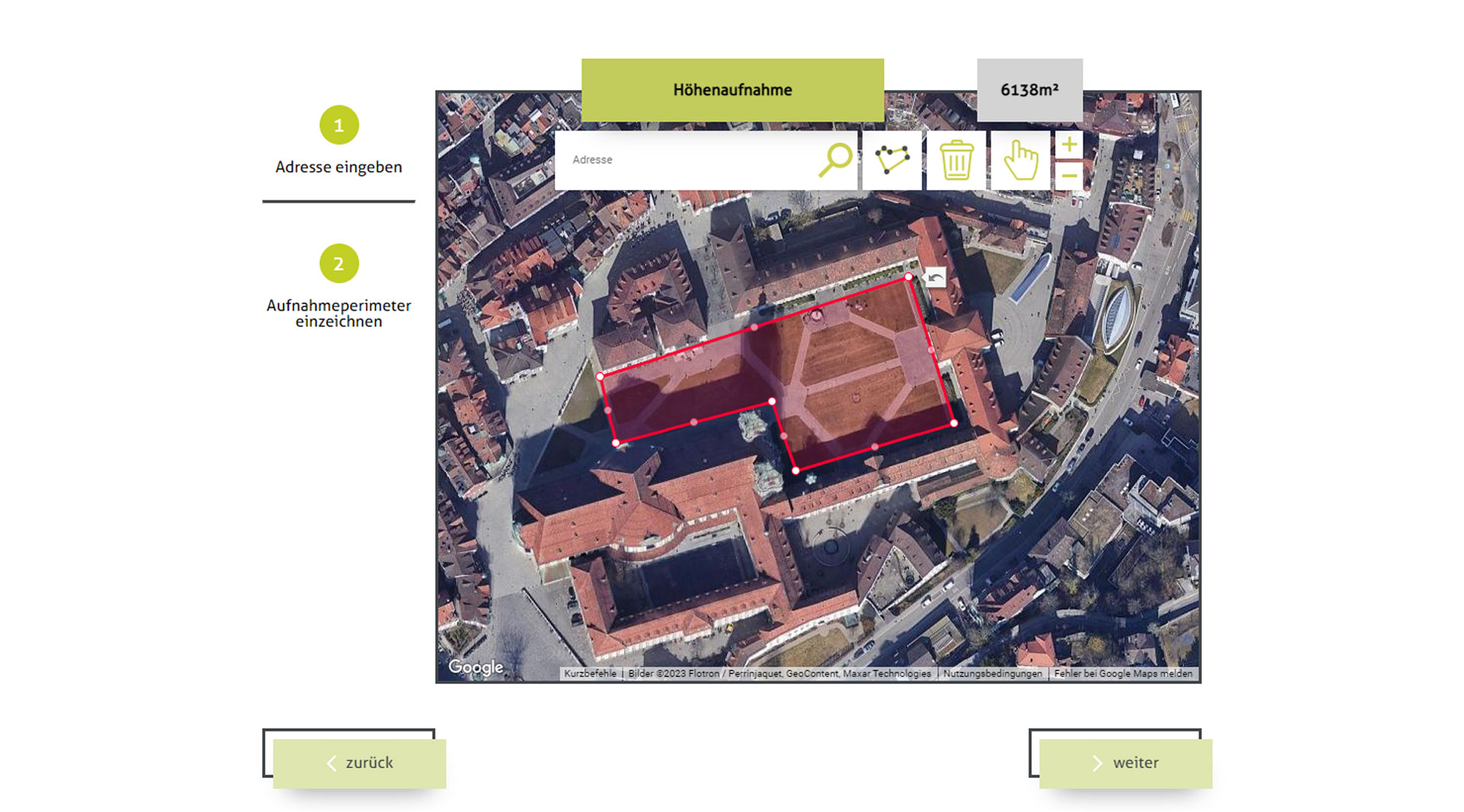Click the Bilder ©2023 attribution text
This screenshot has height=812, width=1464.
[779, 674]
